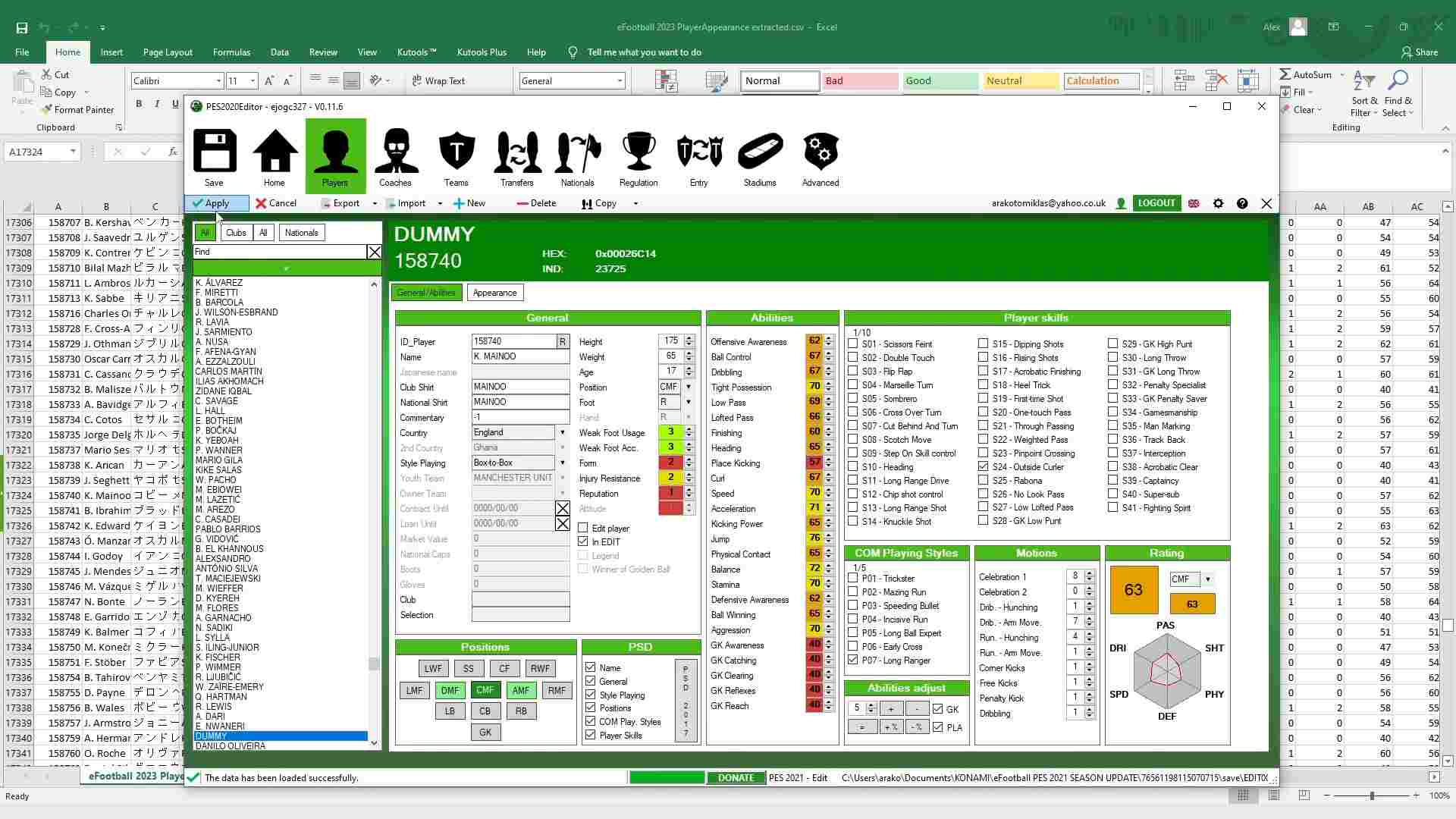Click the green bar under Find box
The width and height of the screenshot is (1456, 819).
pyautogui.click(x=287, y=268)
